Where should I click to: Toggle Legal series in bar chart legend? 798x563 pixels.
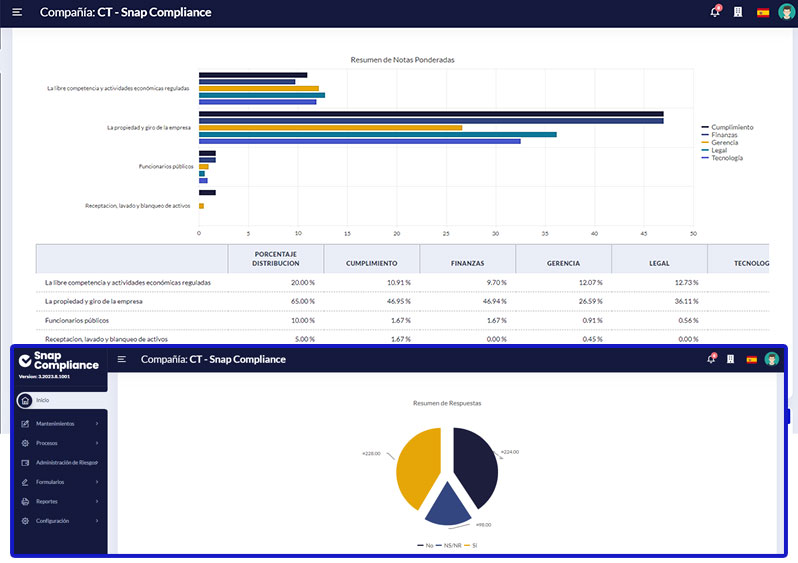click(x=714, y=150)
